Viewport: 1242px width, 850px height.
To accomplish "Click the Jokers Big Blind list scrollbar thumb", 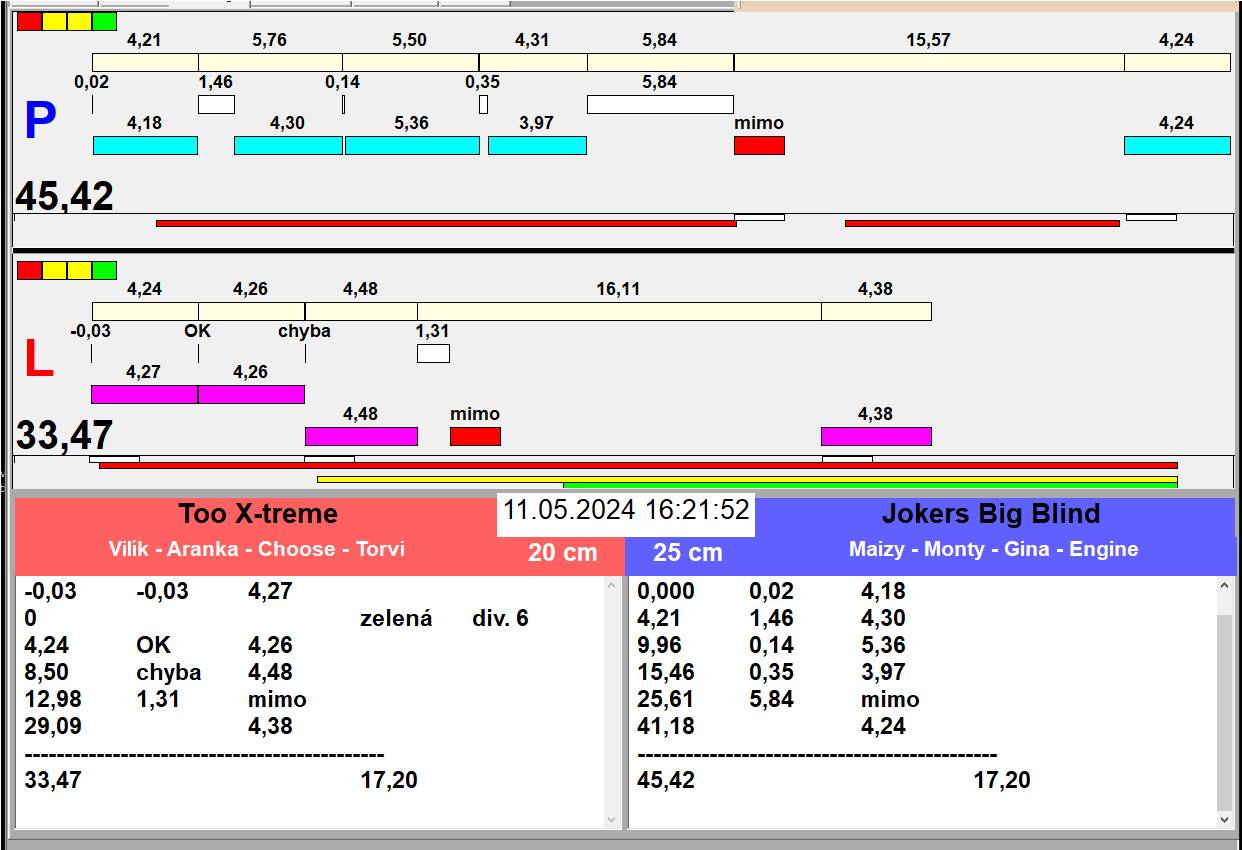I will pos(1226,713).
